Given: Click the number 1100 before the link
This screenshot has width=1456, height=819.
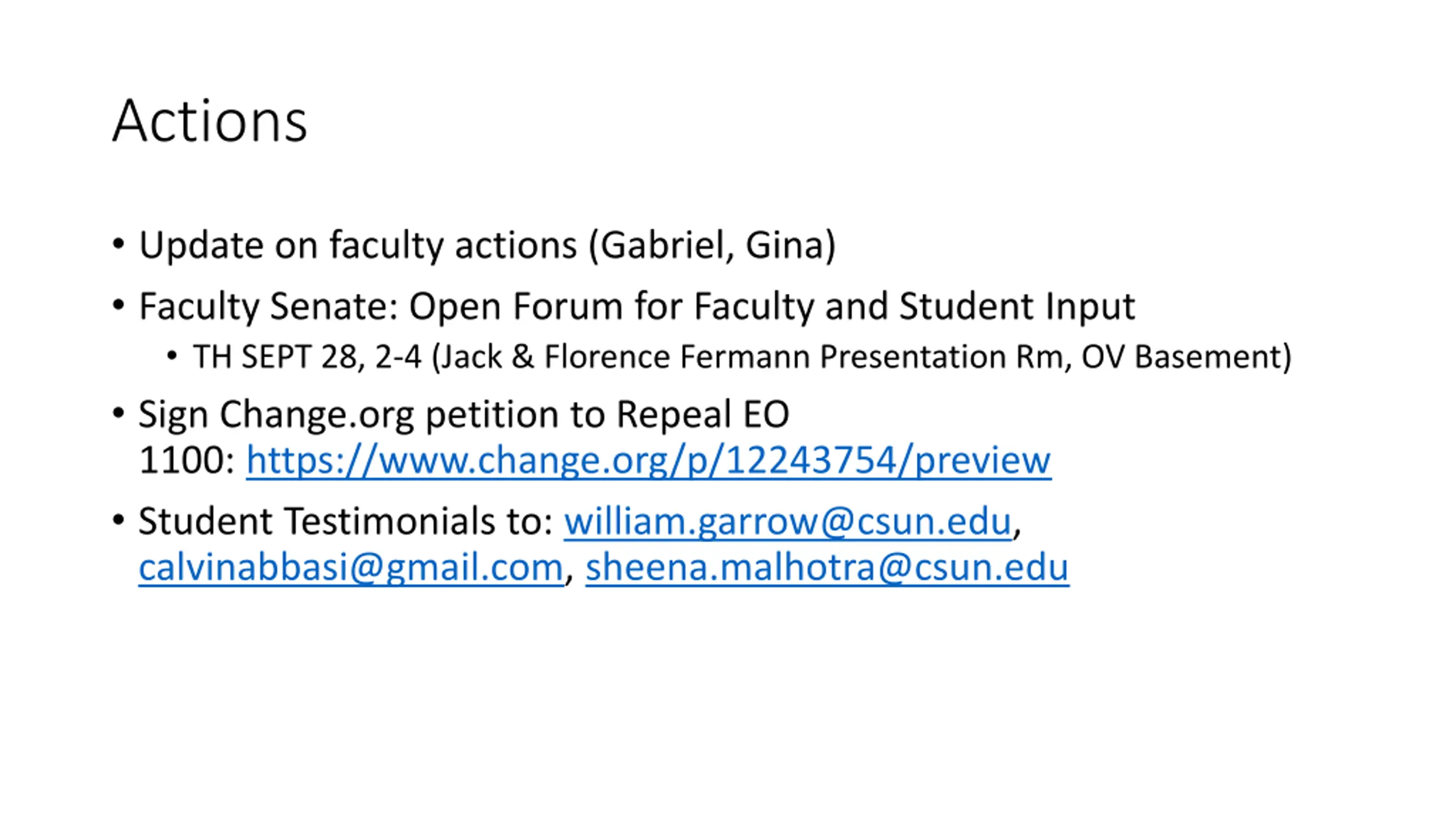Looking at the screenshot, I should coord(181,460).
